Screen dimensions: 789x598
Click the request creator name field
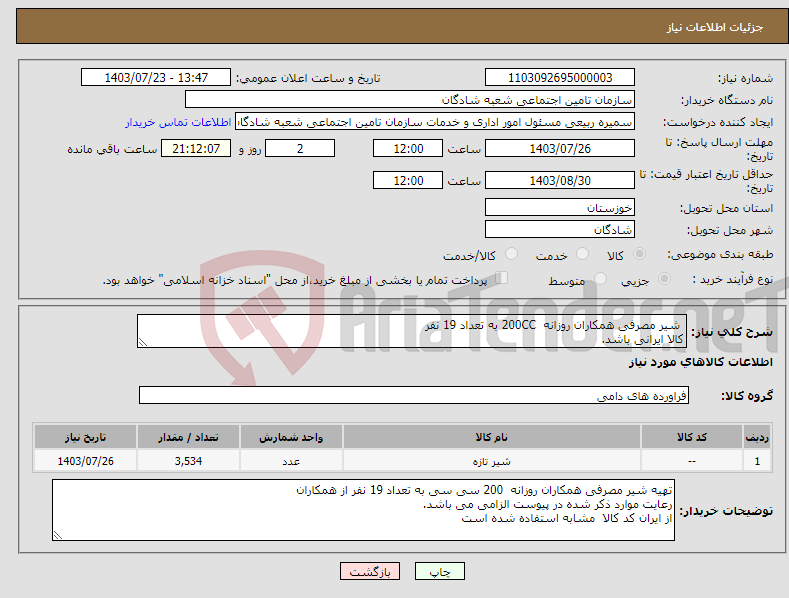(x=435, y=122)
